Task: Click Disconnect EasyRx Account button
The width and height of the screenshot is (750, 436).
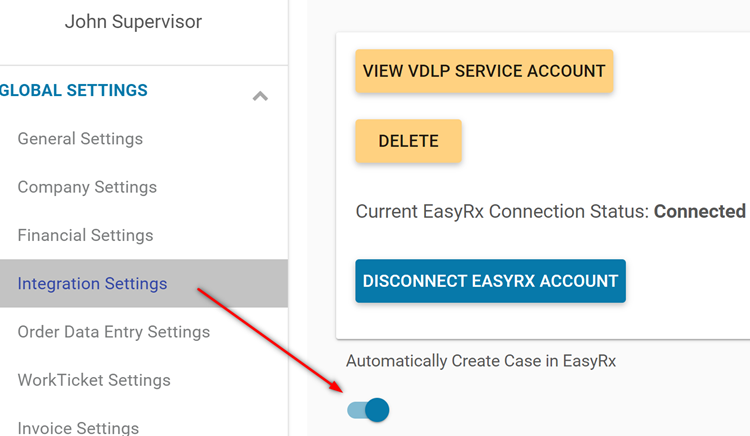Action: [490, 281]
